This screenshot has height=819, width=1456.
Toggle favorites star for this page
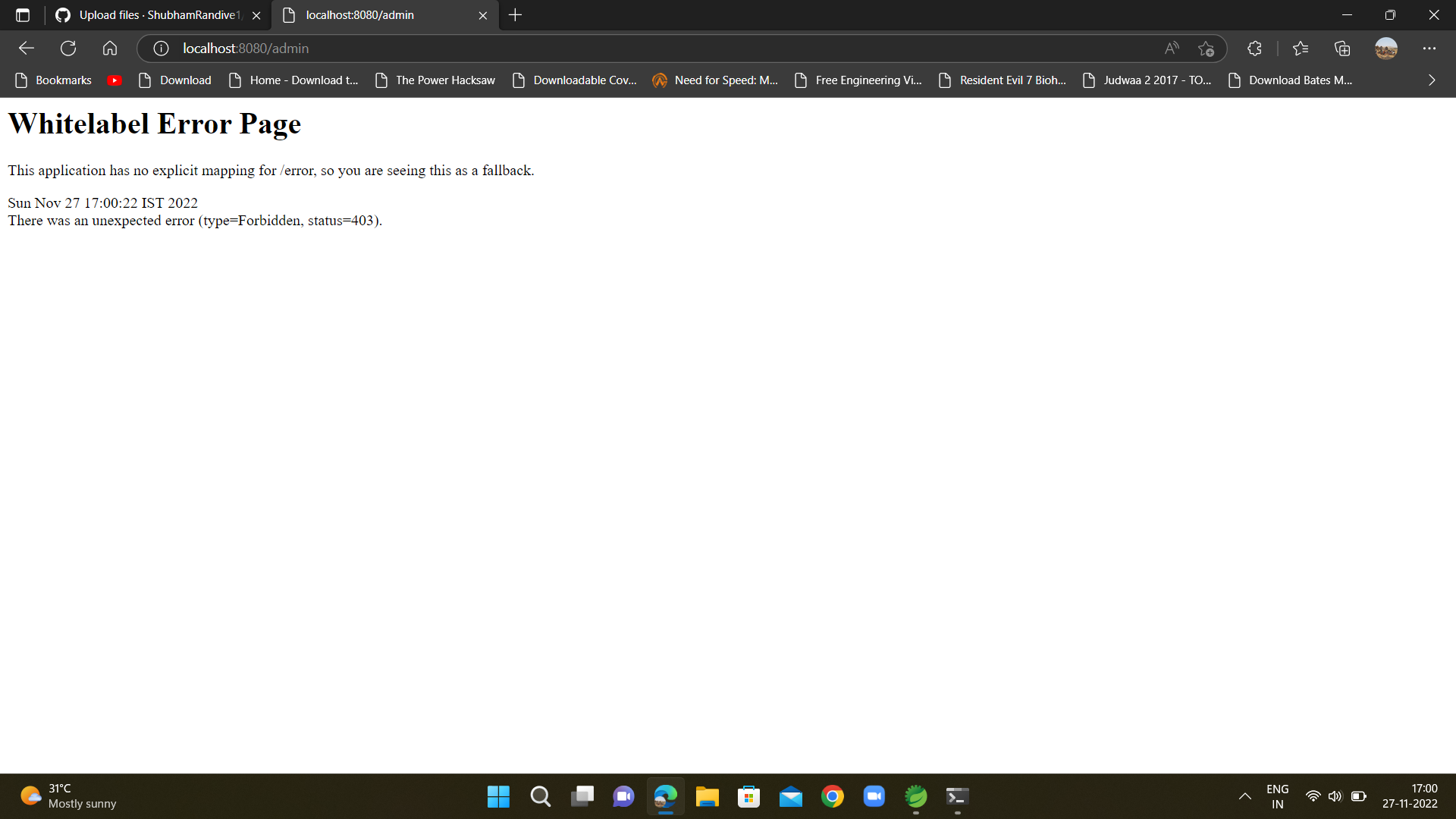point(1206,48)
